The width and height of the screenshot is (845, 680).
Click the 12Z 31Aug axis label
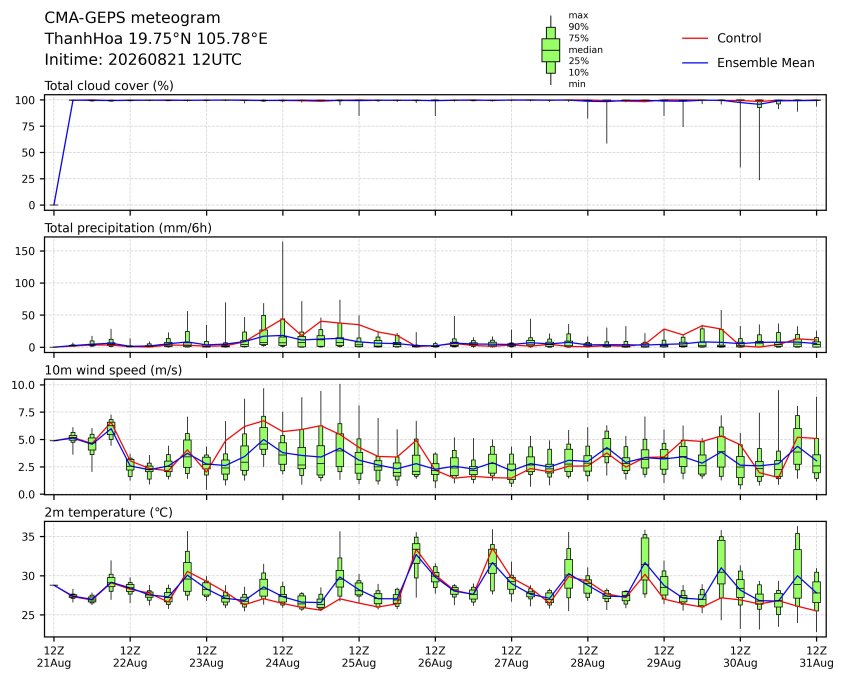[816, 657]
